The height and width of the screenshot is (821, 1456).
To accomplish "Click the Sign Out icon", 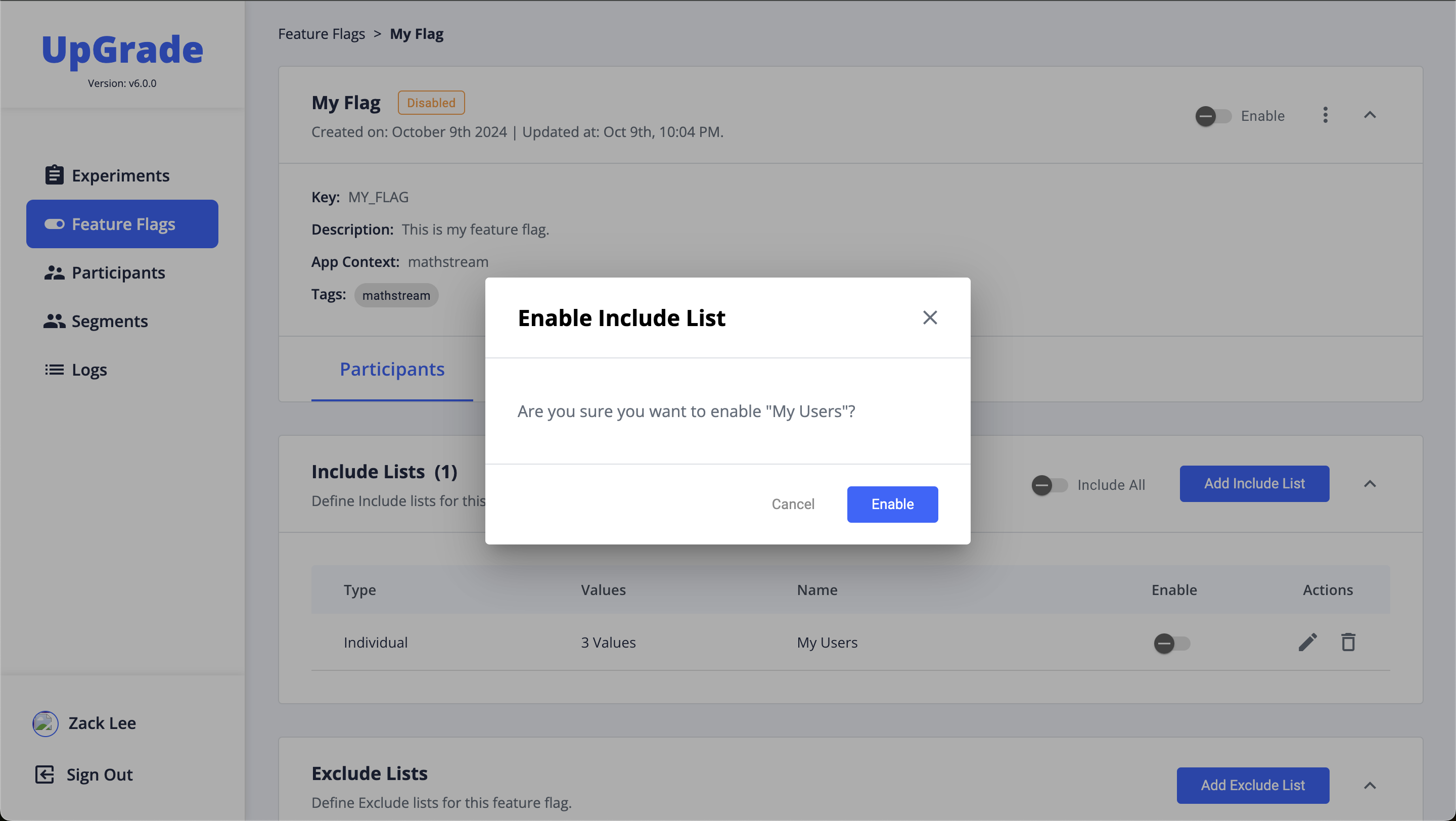I will (x=44, y=774).
